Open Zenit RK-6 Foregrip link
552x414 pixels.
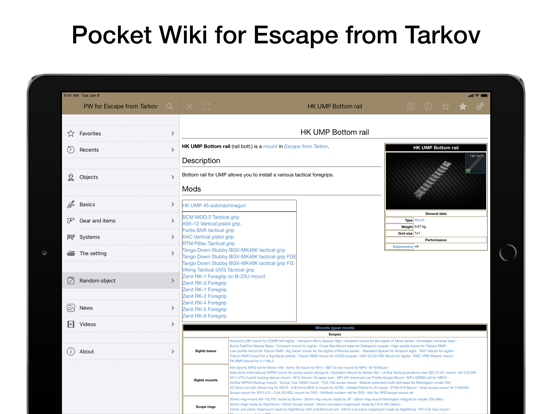tap(205, 316)
